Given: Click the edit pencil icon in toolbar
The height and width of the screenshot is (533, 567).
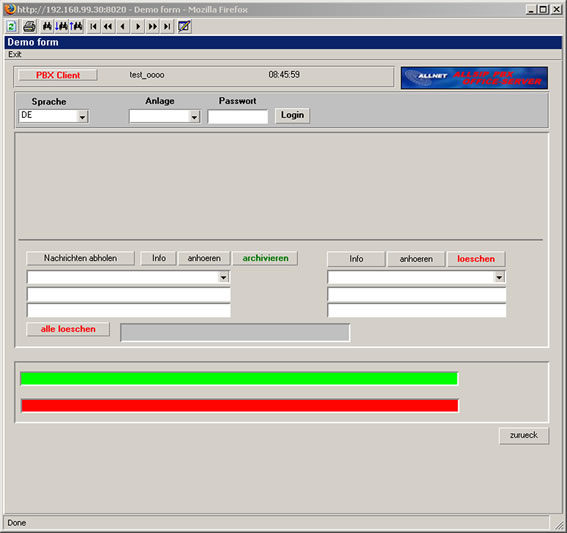Looking at the screenshot, I should [184, 26].
